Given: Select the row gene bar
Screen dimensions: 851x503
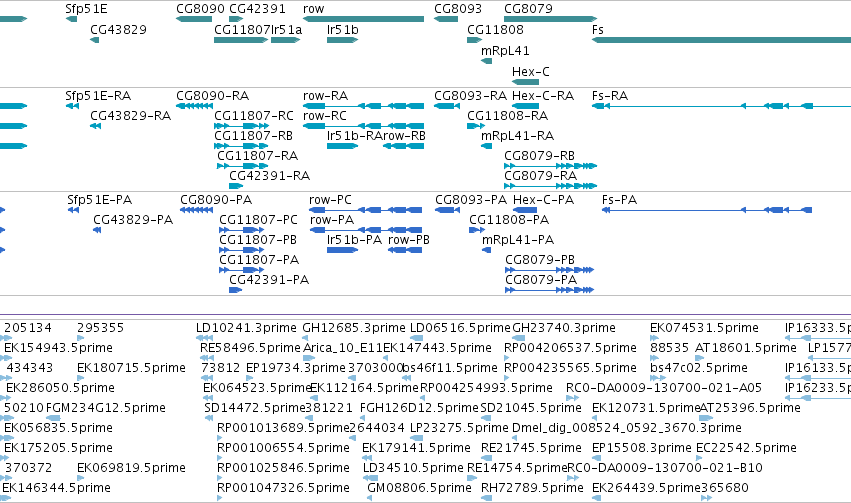Looking at the screenshot, I should (363, 19).
